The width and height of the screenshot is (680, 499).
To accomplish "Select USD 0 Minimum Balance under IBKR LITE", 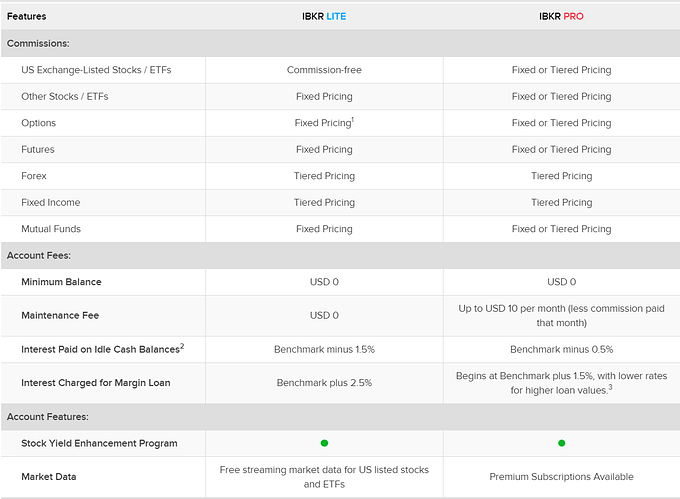I will 324,282.
